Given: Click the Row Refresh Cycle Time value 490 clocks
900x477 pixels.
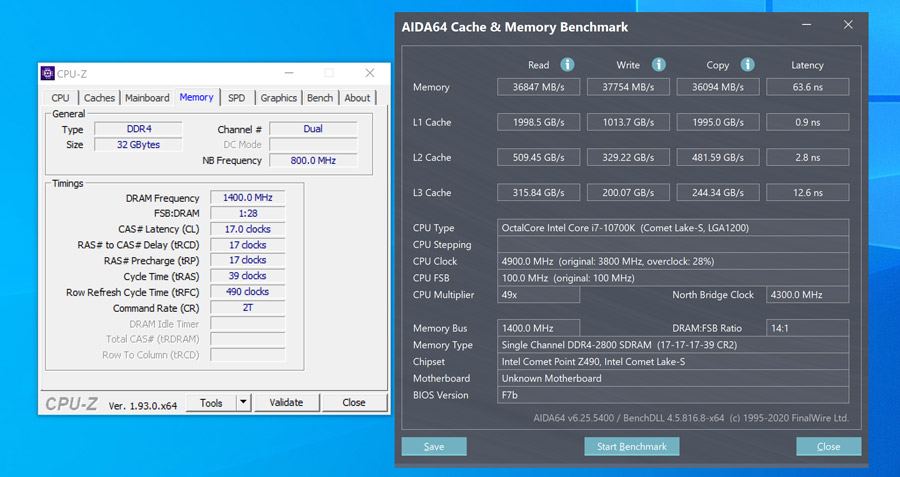Looking at the screenshot, I should click(247, 292).
